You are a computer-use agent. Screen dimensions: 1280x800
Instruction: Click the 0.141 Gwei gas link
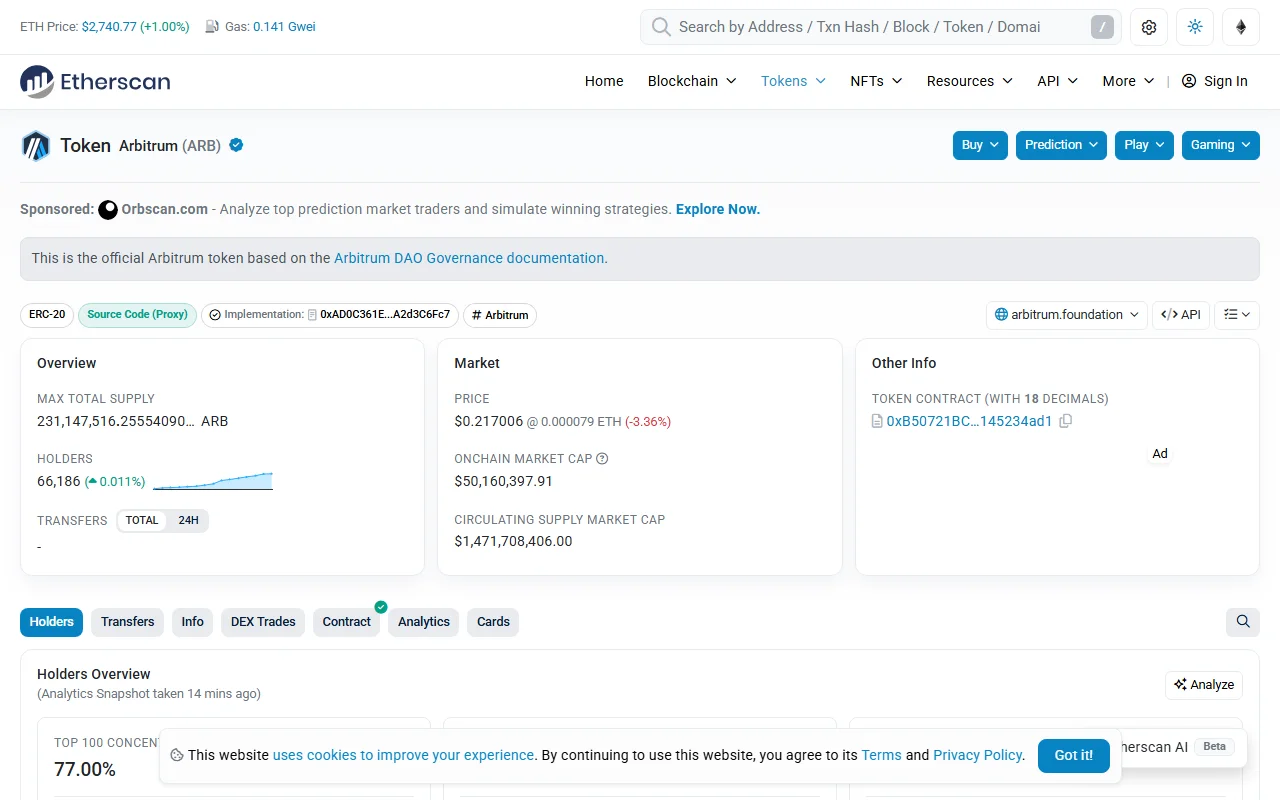coord(284,27)
